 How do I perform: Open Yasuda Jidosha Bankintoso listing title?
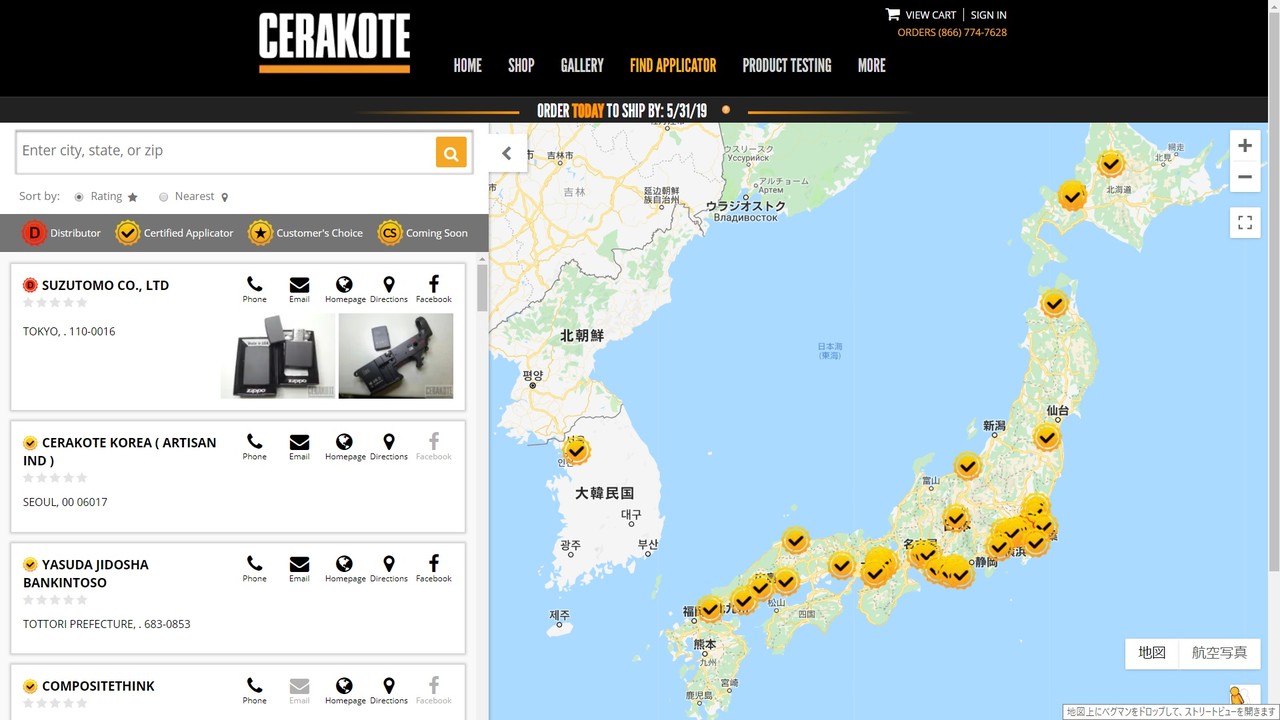pos(86,574)
